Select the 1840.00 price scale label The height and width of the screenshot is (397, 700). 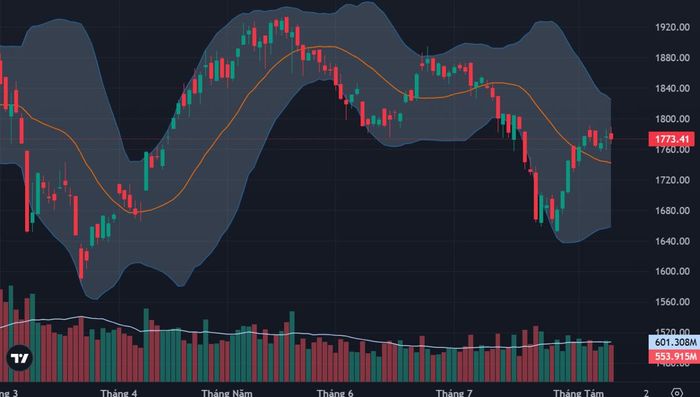[672, 88]
